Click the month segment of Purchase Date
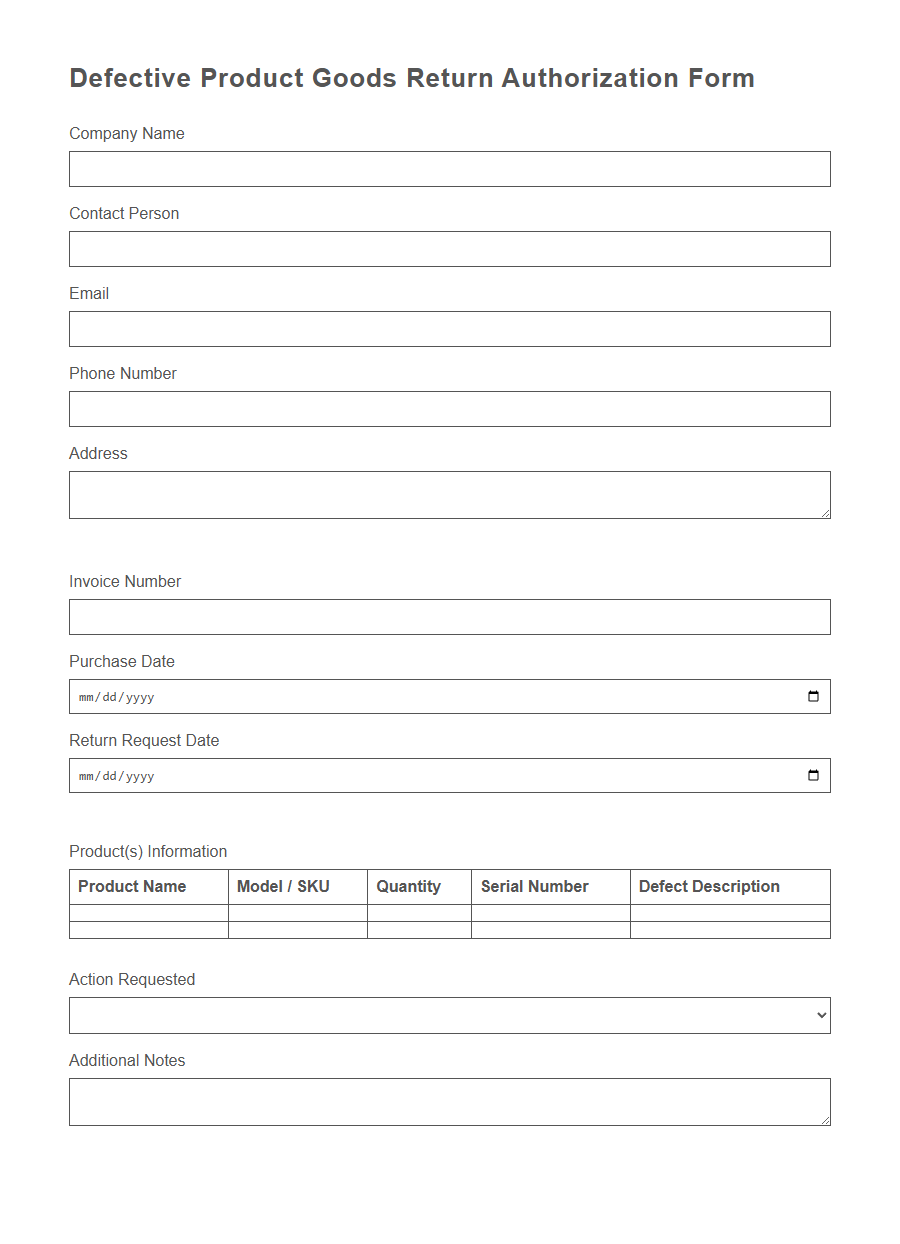 coord(86,696)
